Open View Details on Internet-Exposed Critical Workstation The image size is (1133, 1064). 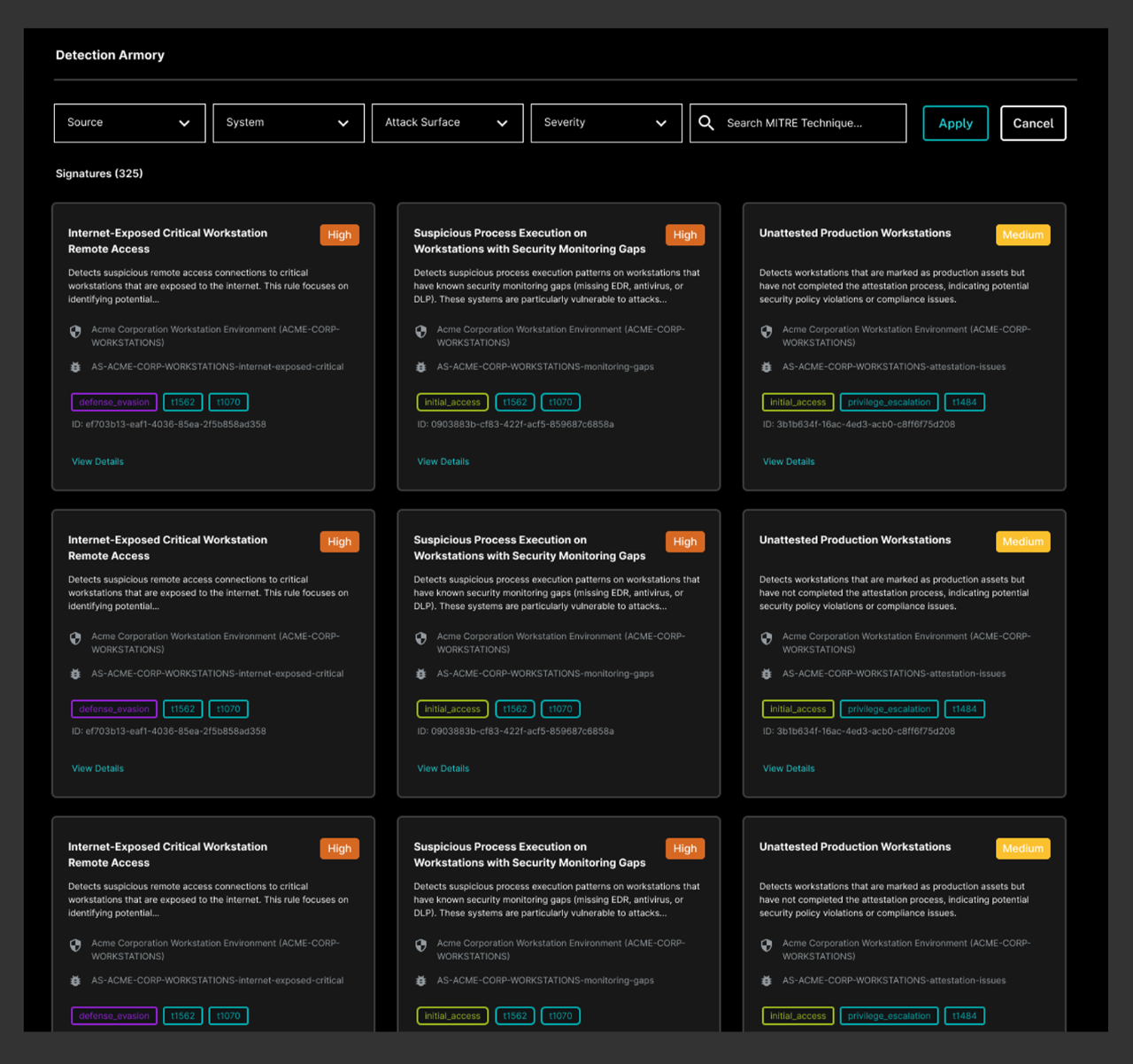(97, 461)
